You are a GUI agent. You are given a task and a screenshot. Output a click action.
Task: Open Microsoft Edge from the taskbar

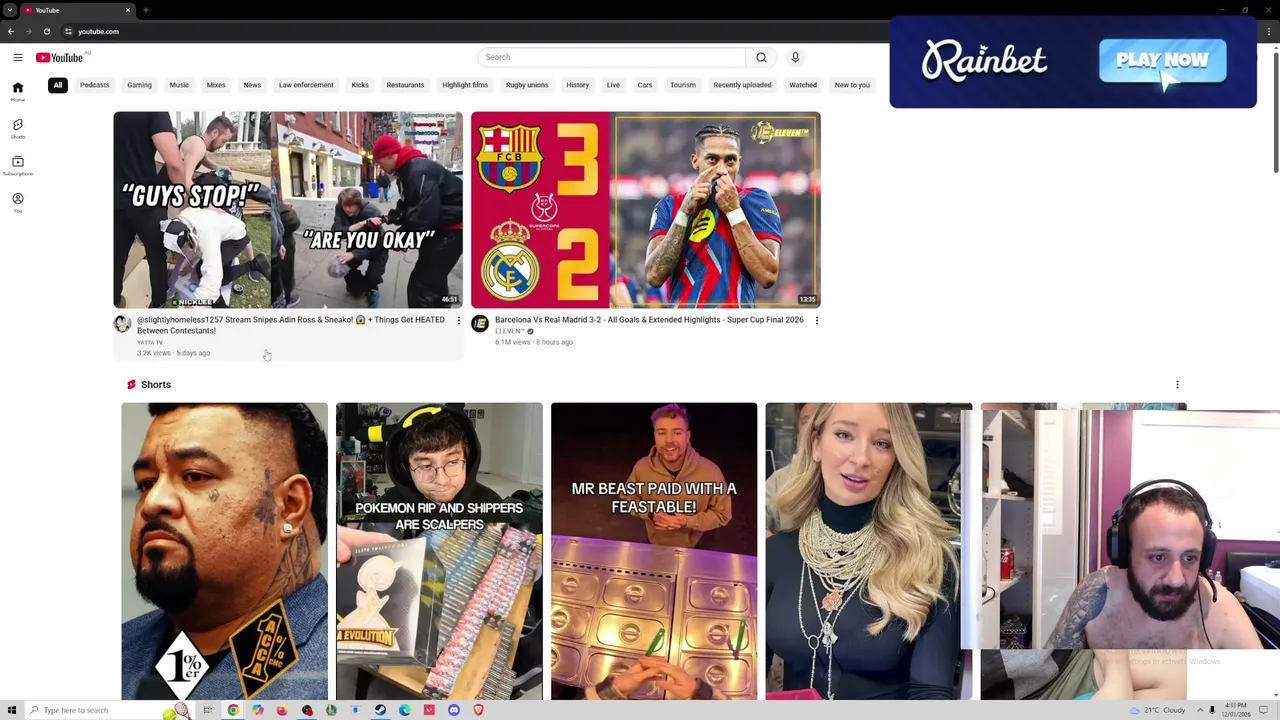(405, 710)
